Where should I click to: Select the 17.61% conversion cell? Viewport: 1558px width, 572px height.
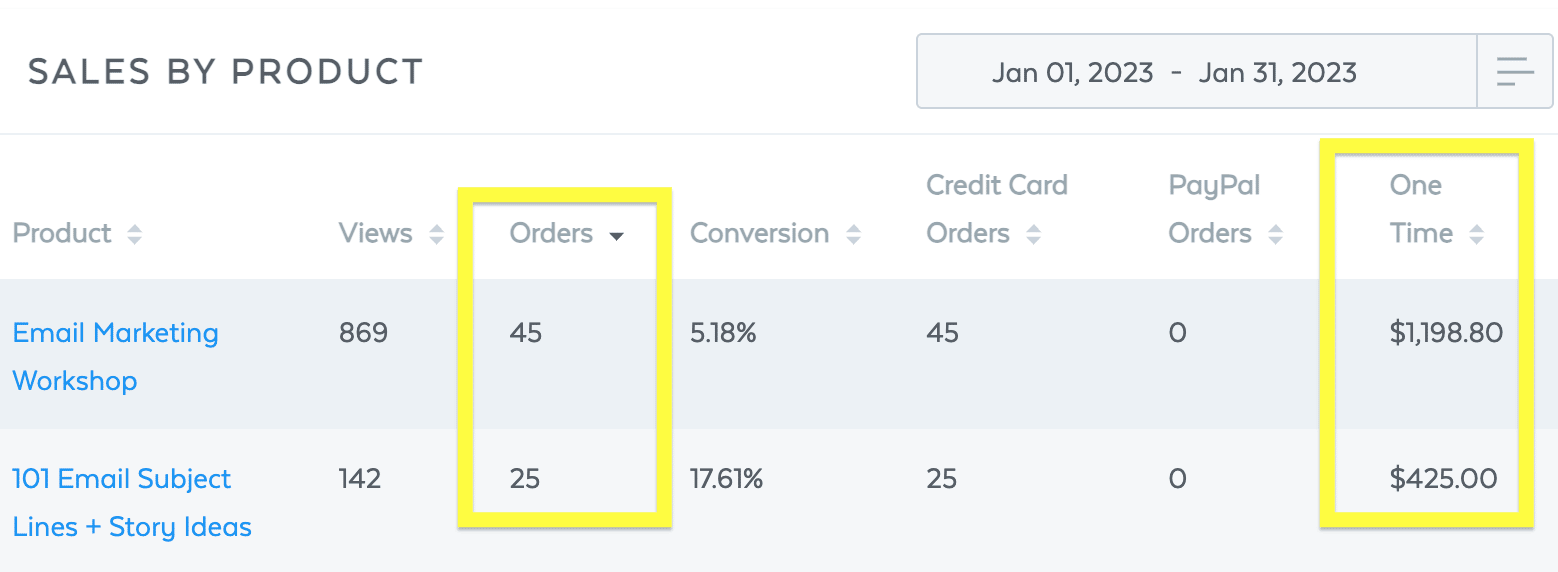[x=726, y=478]
